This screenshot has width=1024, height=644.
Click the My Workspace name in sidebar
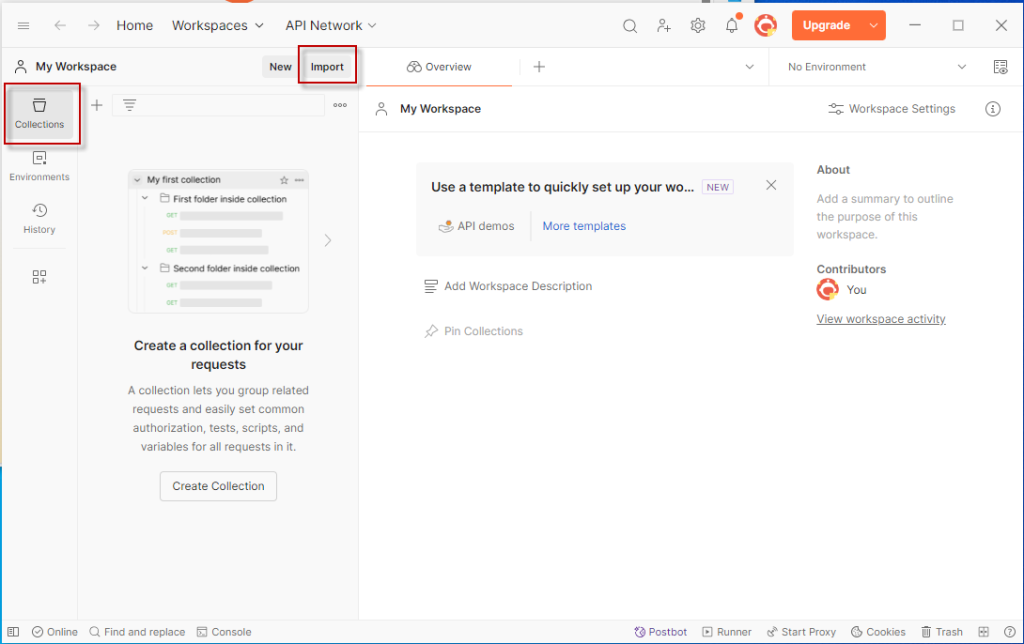(76, 67)
